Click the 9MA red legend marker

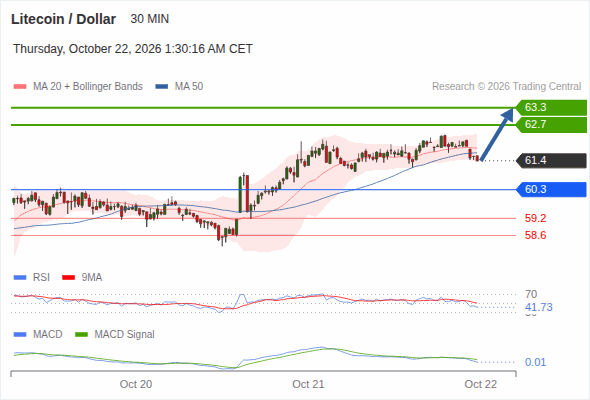[68, 278]
